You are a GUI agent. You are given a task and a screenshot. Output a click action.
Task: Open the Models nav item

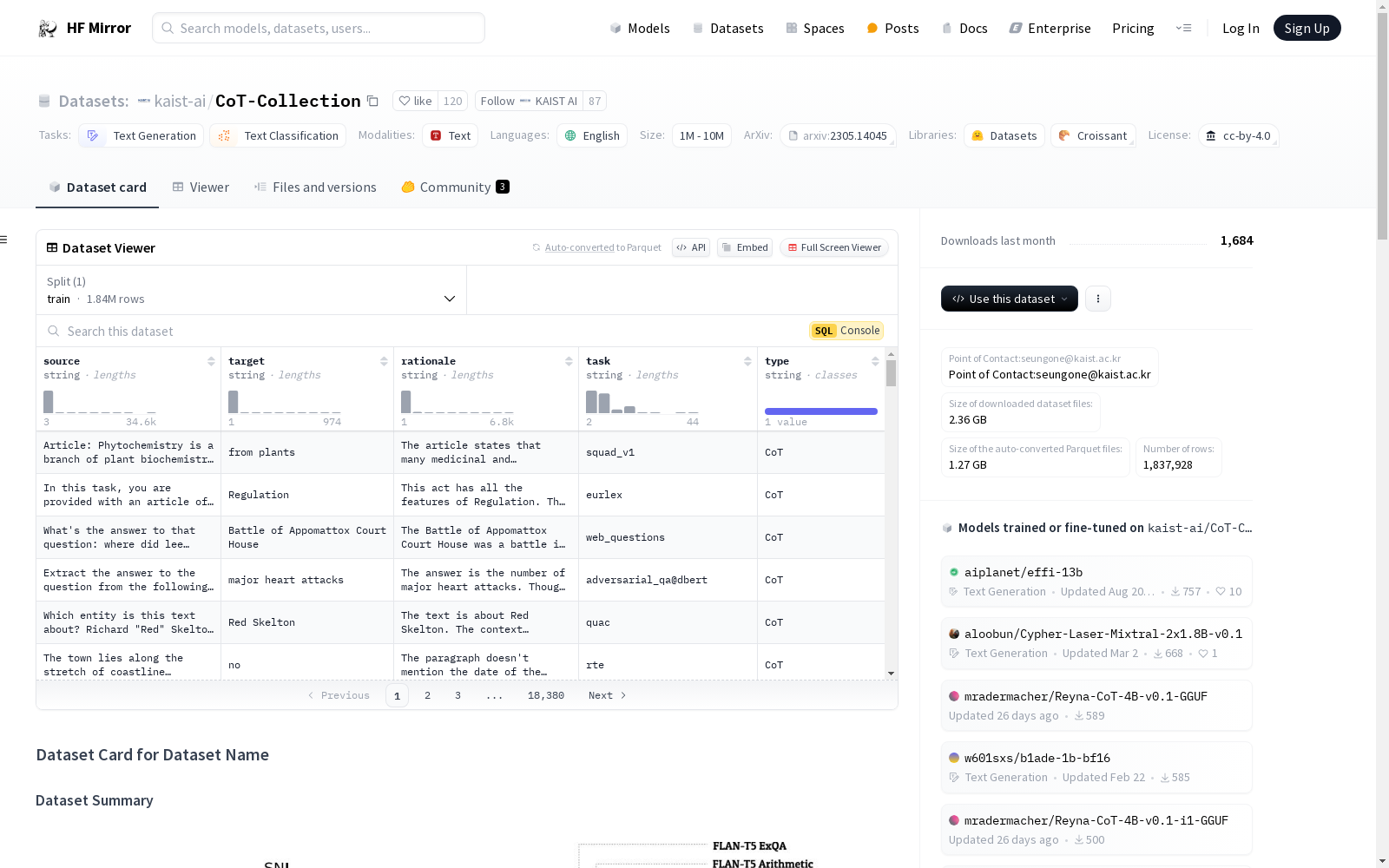(640, 29)
